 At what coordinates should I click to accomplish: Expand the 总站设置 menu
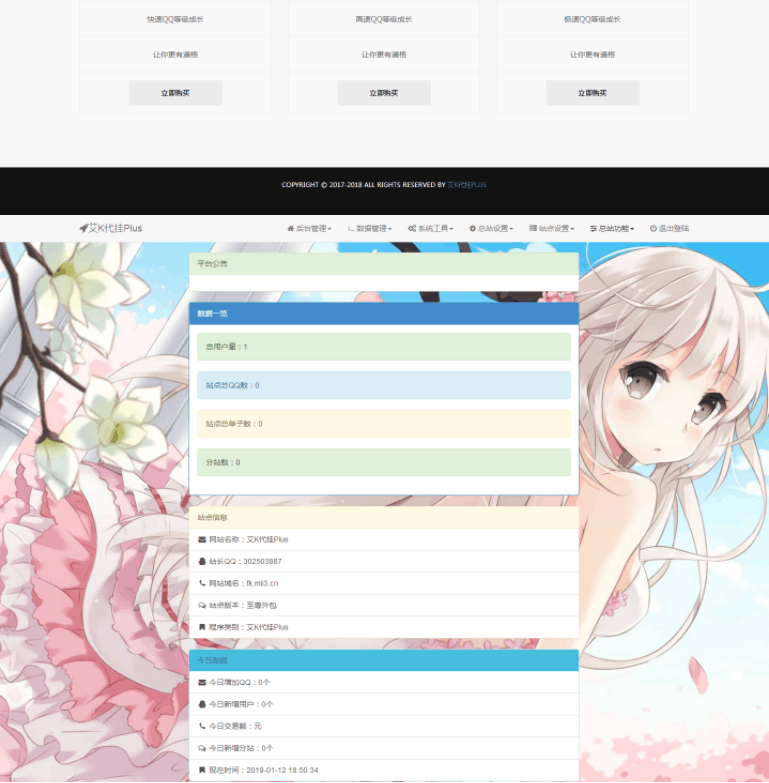(491, 229)
